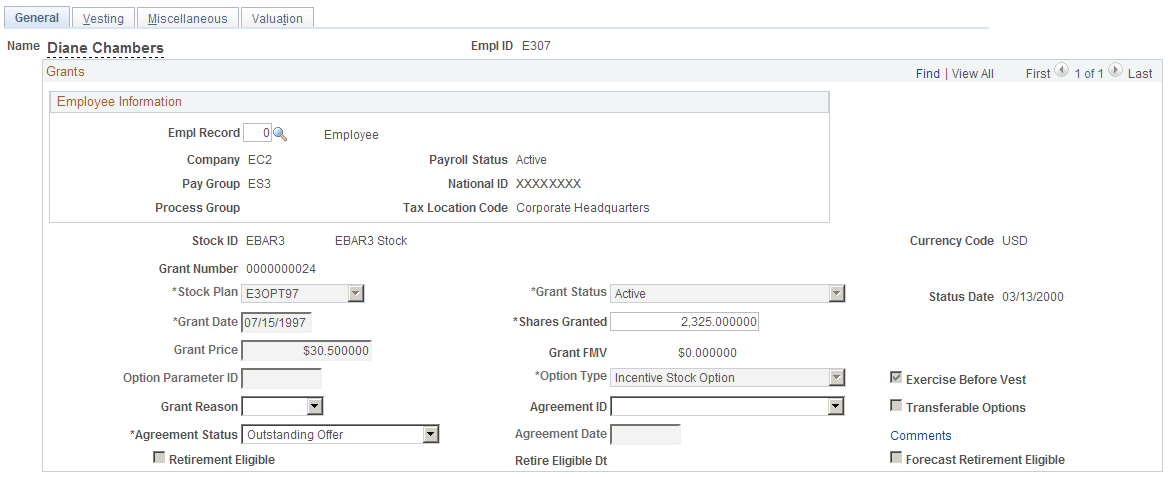The height and width of the screenshot is (477, 1170).
Task: Open the Stock Plan dropdown arrow
Action: [356, 293]
